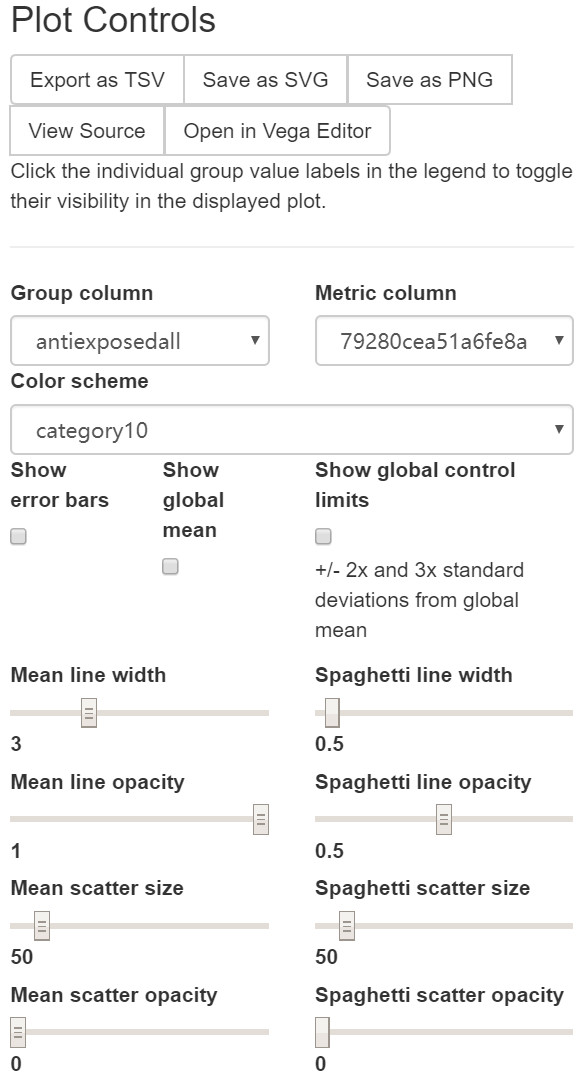The height and width of the screenshot is (1078, 578).
Task: Check Show global control limits
Action: [x=322, y=536]
